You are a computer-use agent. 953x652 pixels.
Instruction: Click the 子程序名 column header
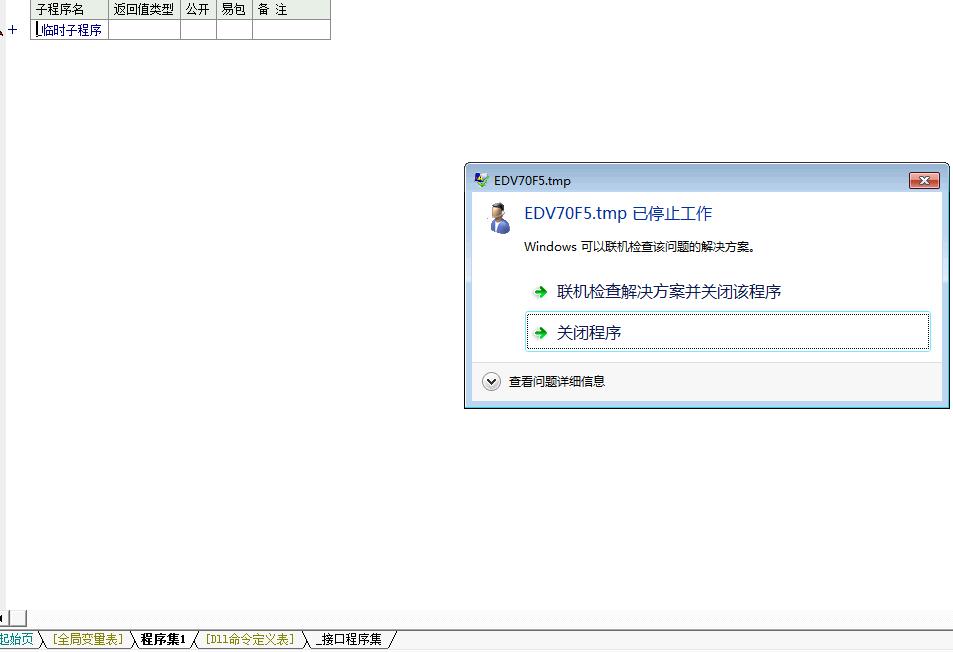click(69, 10)
